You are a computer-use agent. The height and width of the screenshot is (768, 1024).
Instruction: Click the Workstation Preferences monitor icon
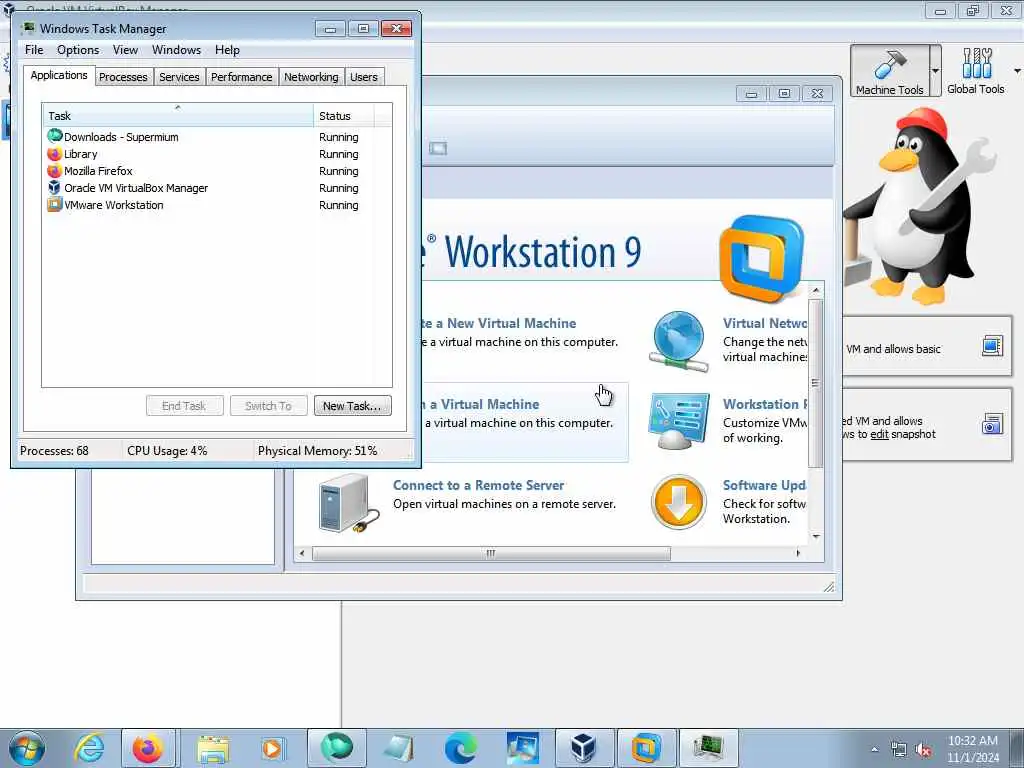[679, 421]
